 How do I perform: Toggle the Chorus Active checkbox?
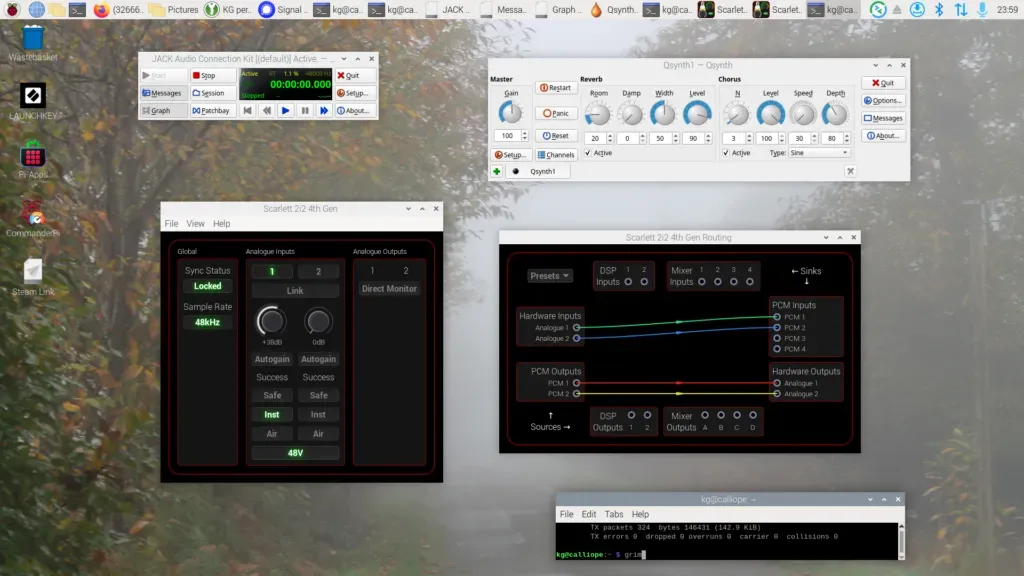pyautogui.click(x=726, y=153)
